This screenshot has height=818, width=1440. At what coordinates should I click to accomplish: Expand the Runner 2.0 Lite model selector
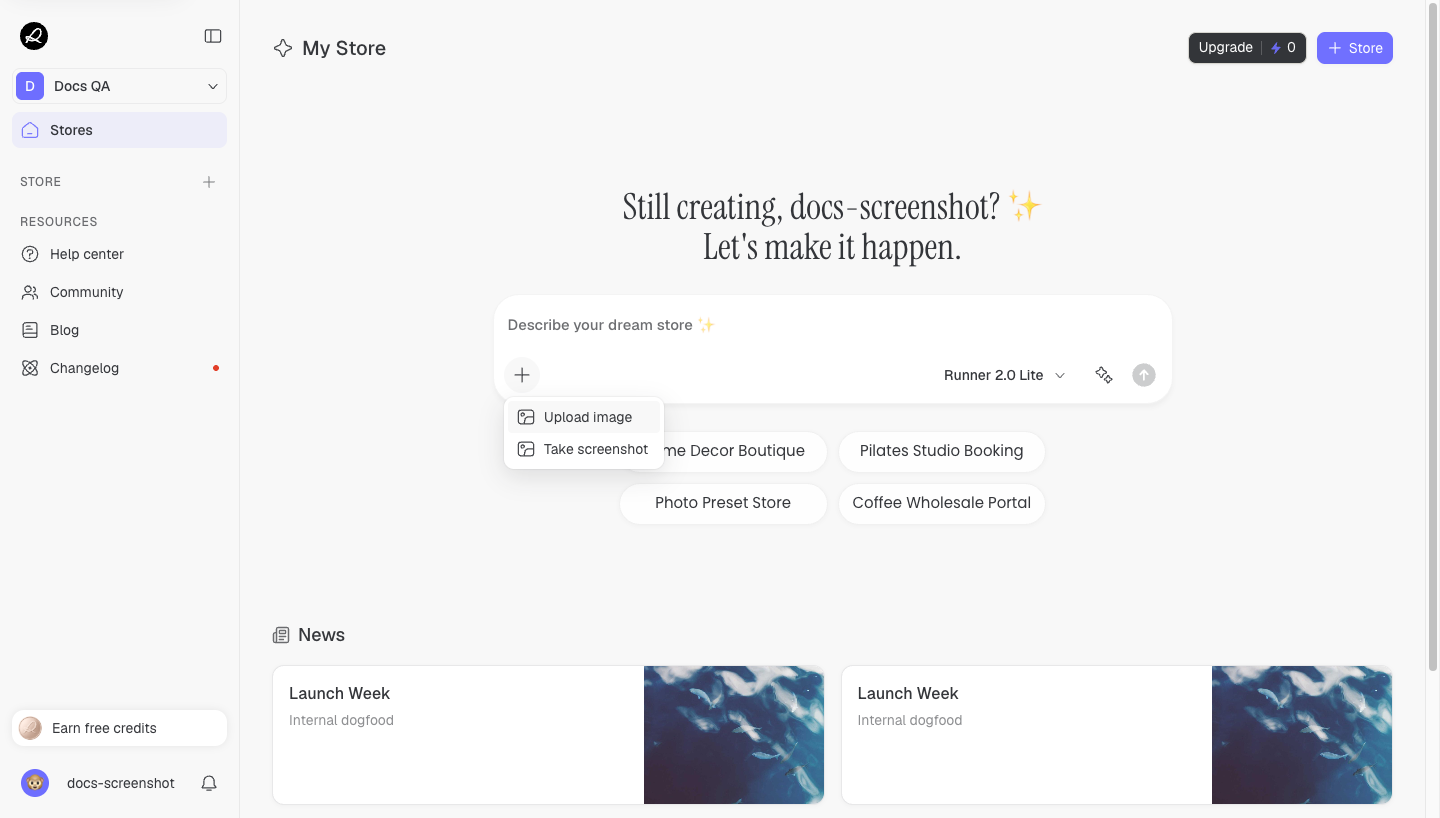coord(1004,375)
